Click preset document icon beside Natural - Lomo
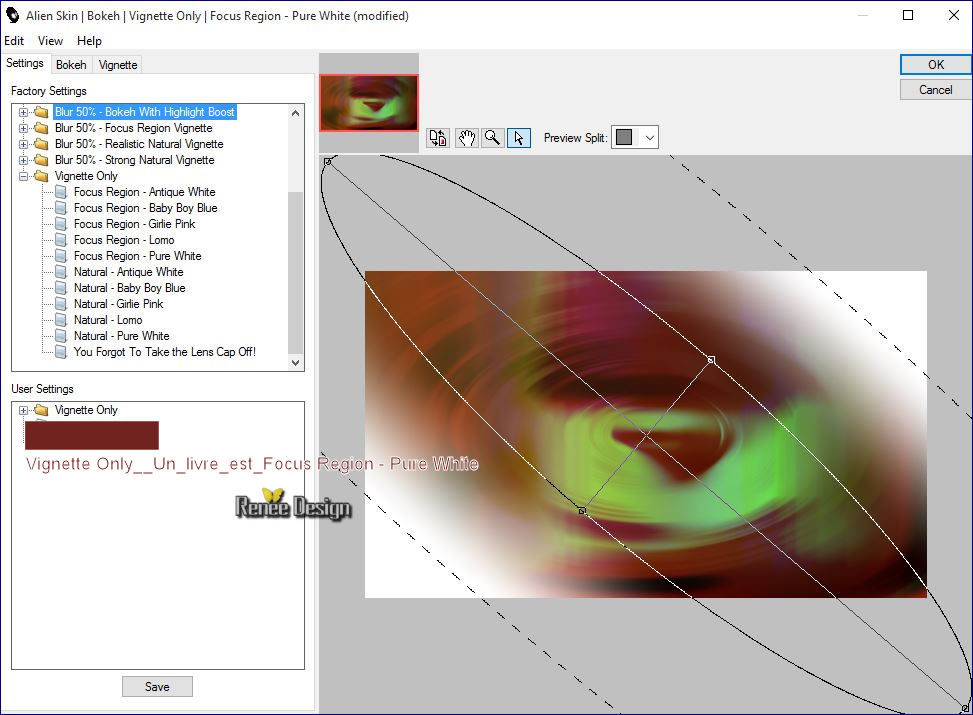Screen dimensions: 973x715 [61, 320]
